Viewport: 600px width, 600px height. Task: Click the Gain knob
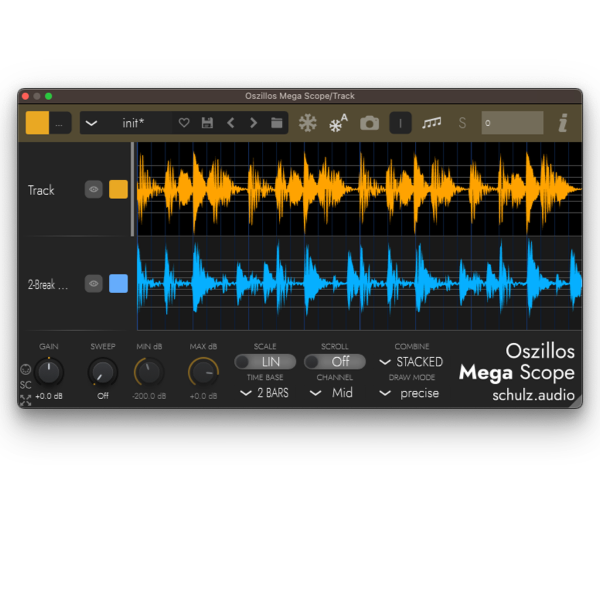49,372
